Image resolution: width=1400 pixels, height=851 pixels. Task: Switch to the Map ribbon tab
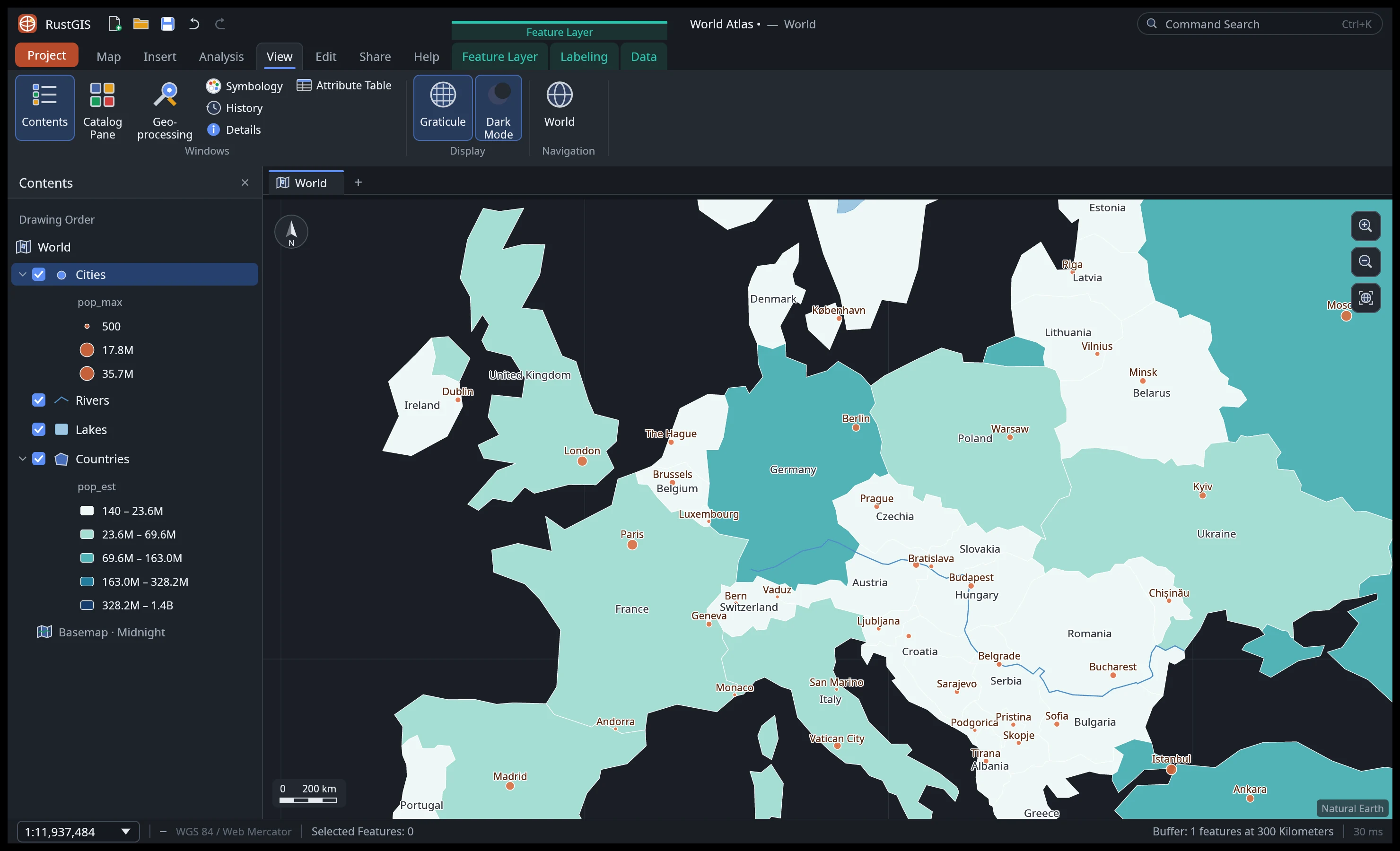pos(108,56)
